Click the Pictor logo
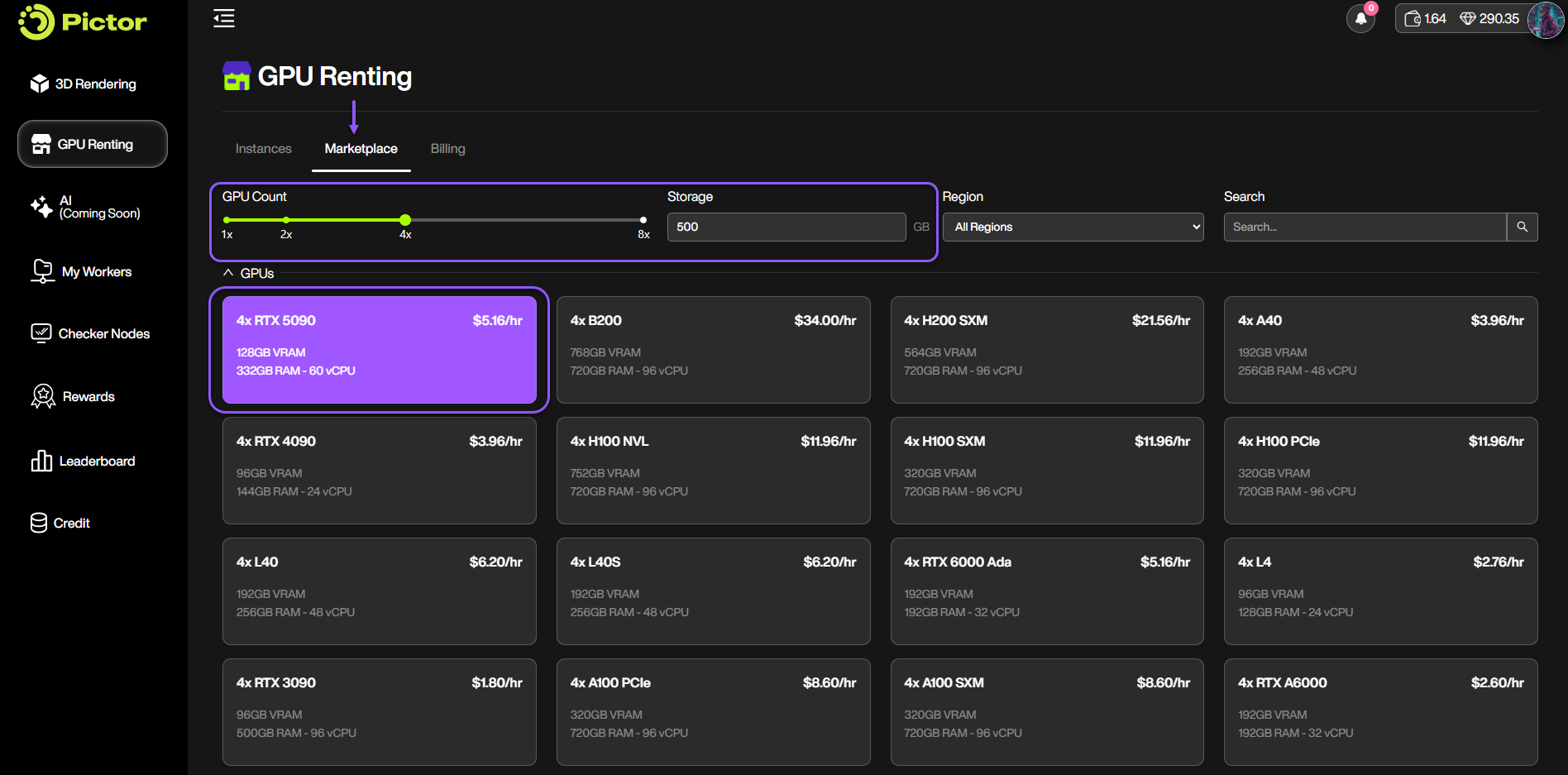The image size is (1568, 775). (83, 22)
